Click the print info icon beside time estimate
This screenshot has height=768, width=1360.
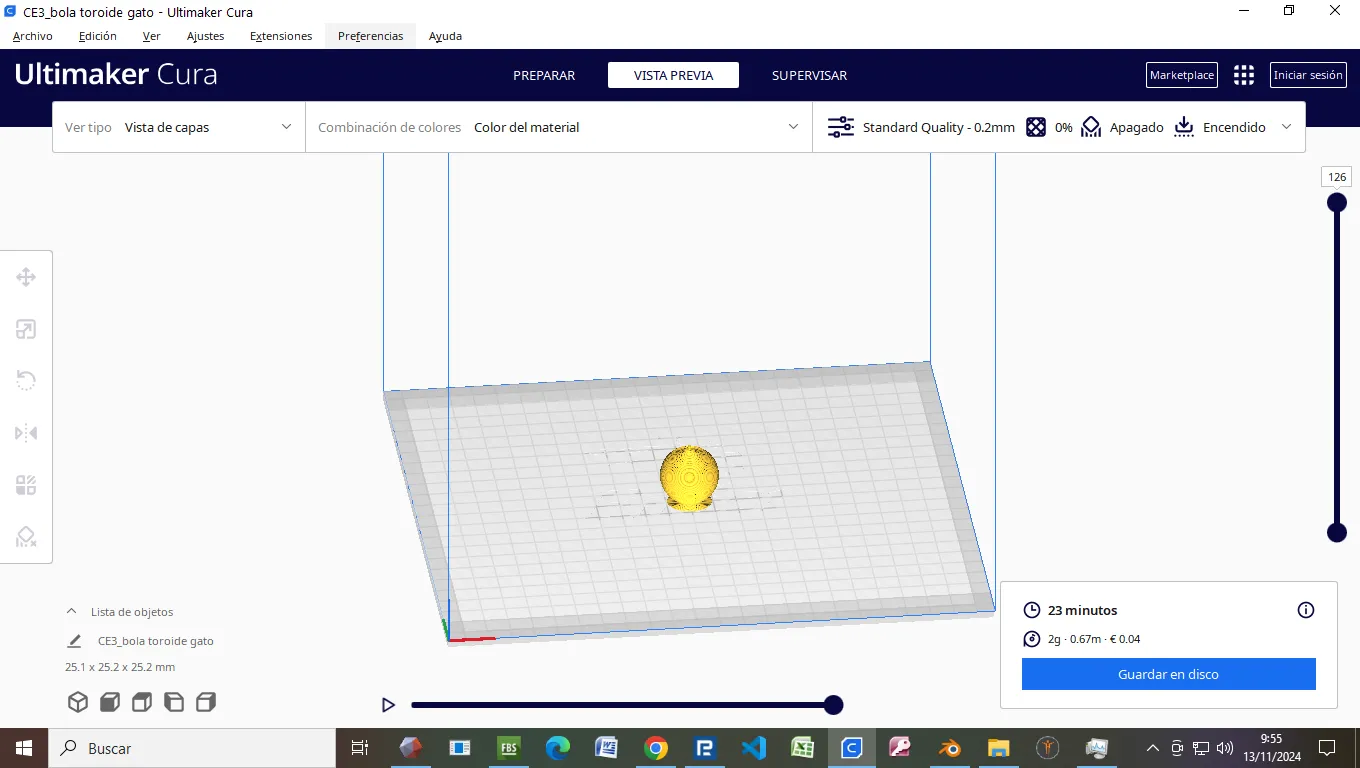(1305, 610)
